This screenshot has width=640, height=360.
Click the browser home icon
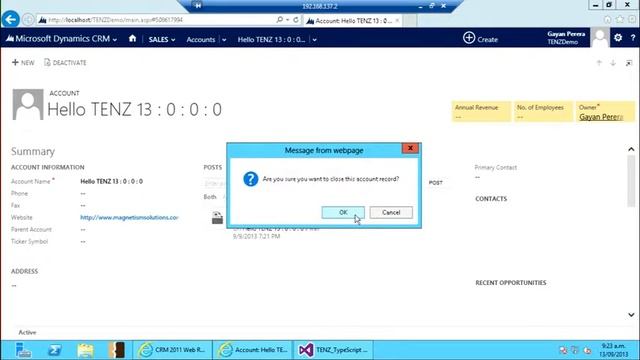click(608, 19)
